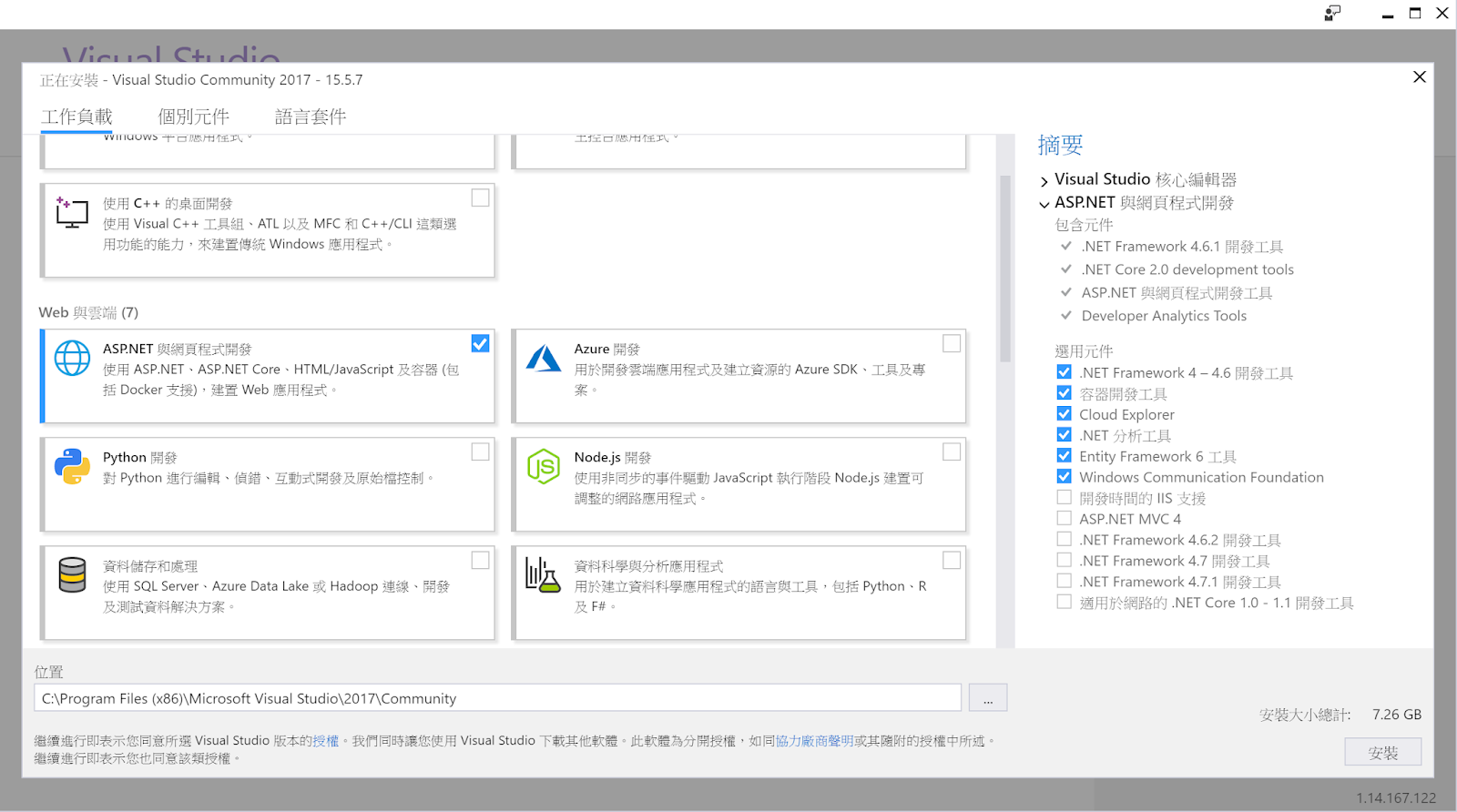
Task: Click the version number 1.14.167.122
Action: (1396, 798)
